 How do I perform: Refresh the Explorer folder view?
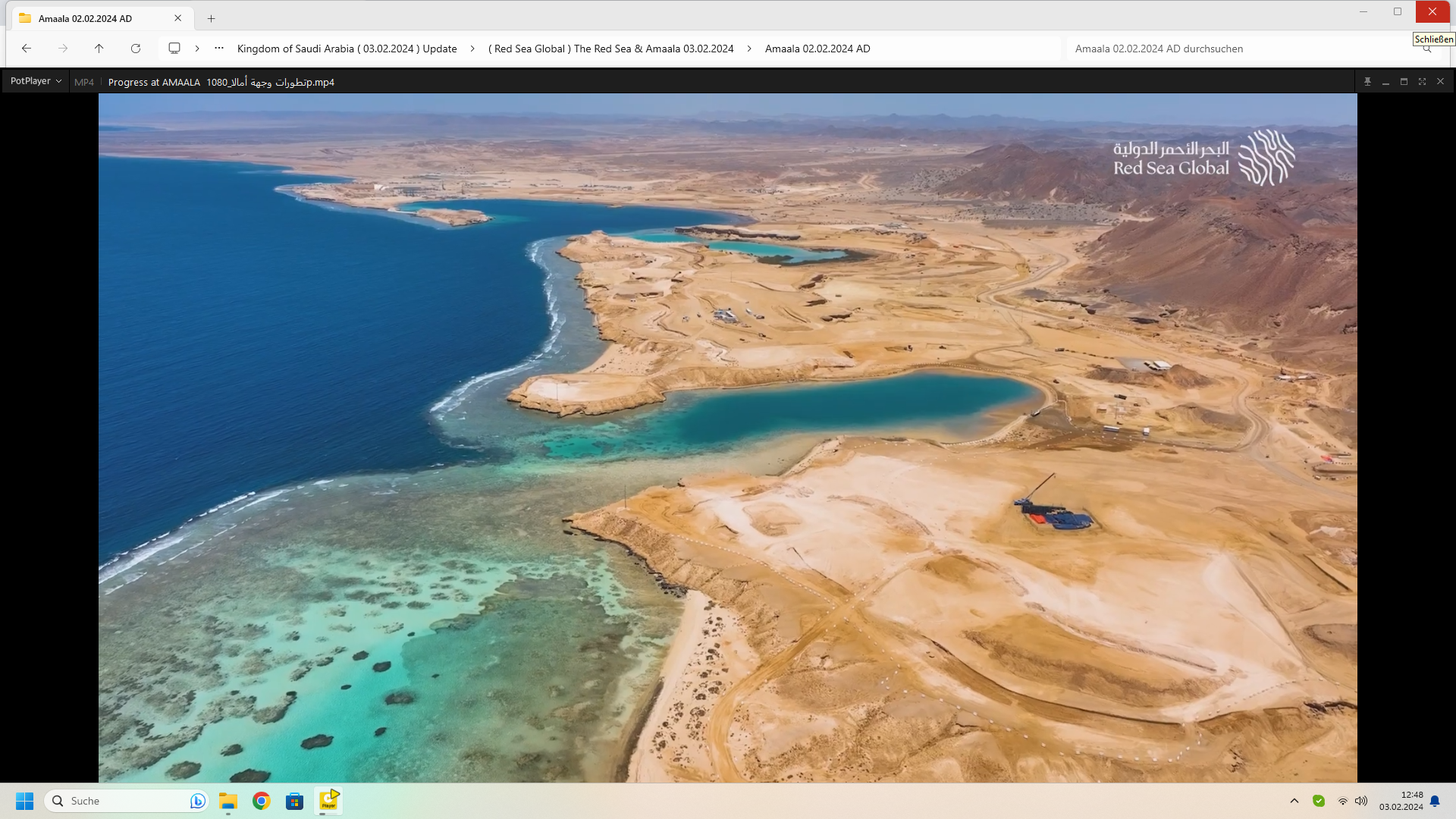pos(136,49)
